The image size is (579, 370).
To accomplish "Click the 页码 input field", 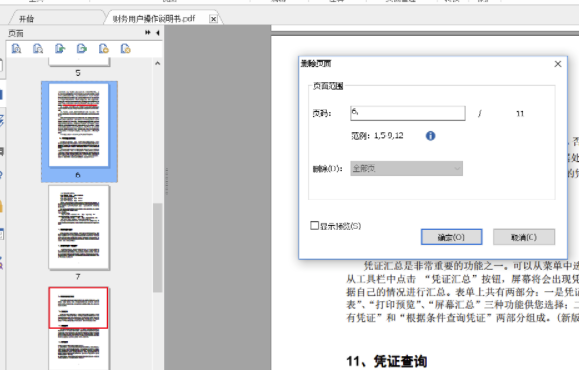I will [x=408, y=113].
